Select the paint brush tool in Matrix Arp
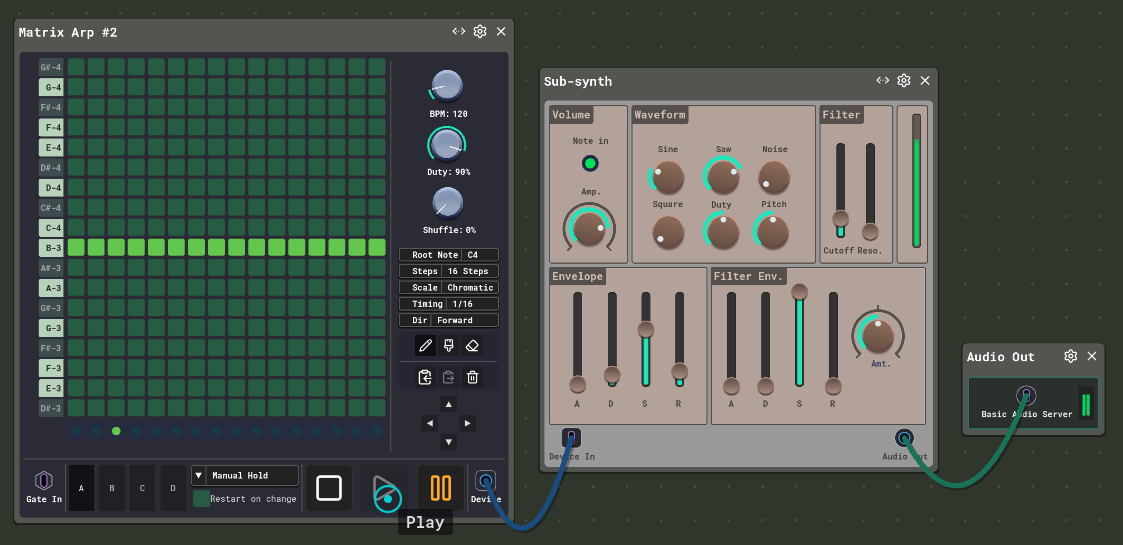1123x545 pixels. point(448,346)
